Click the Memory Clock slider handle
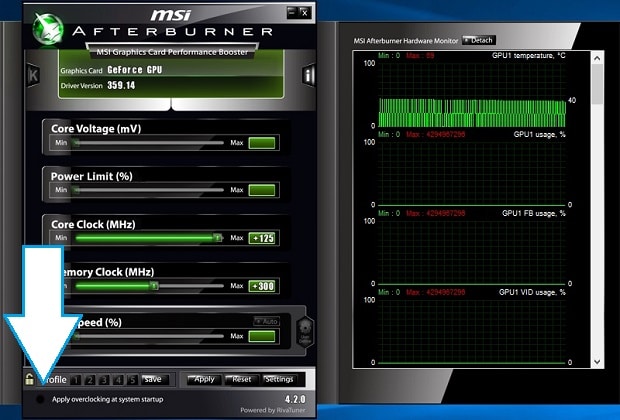This screenshot has height=420, width=620. point(154,286)
